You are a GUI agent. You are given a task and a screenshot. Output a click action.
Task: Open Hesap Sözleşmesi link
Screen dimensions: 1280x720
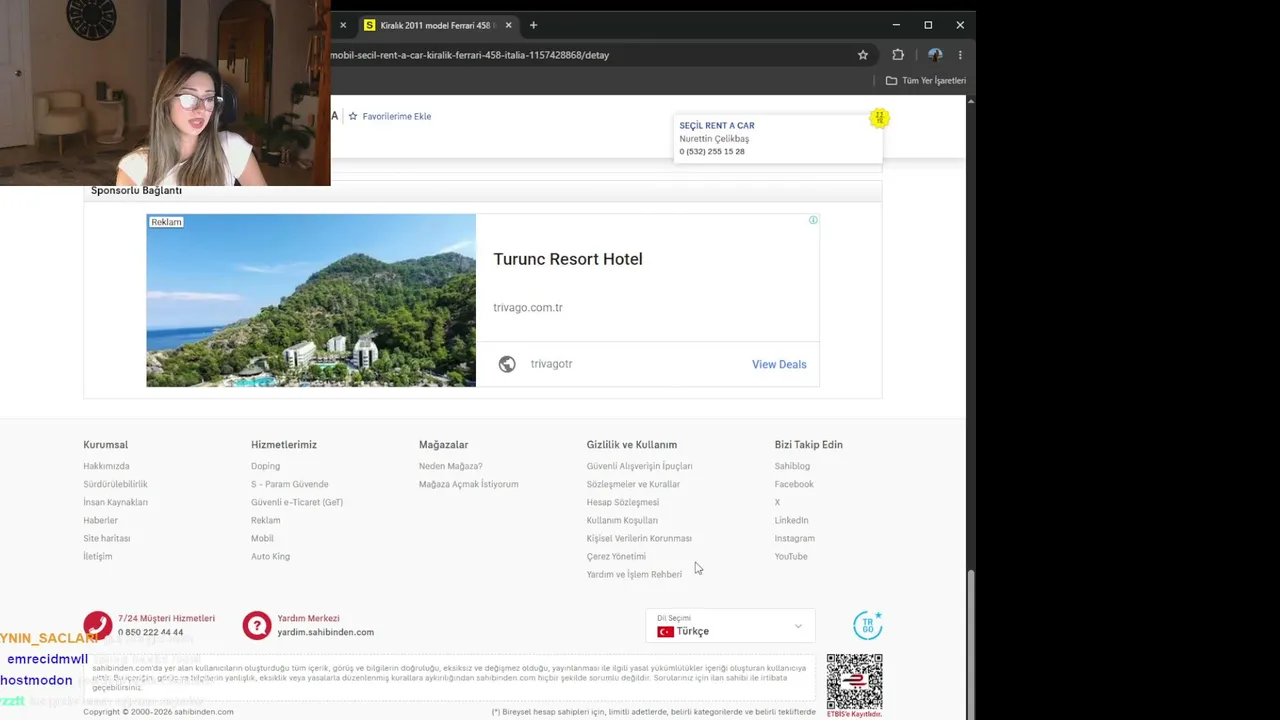click(623, 502)
